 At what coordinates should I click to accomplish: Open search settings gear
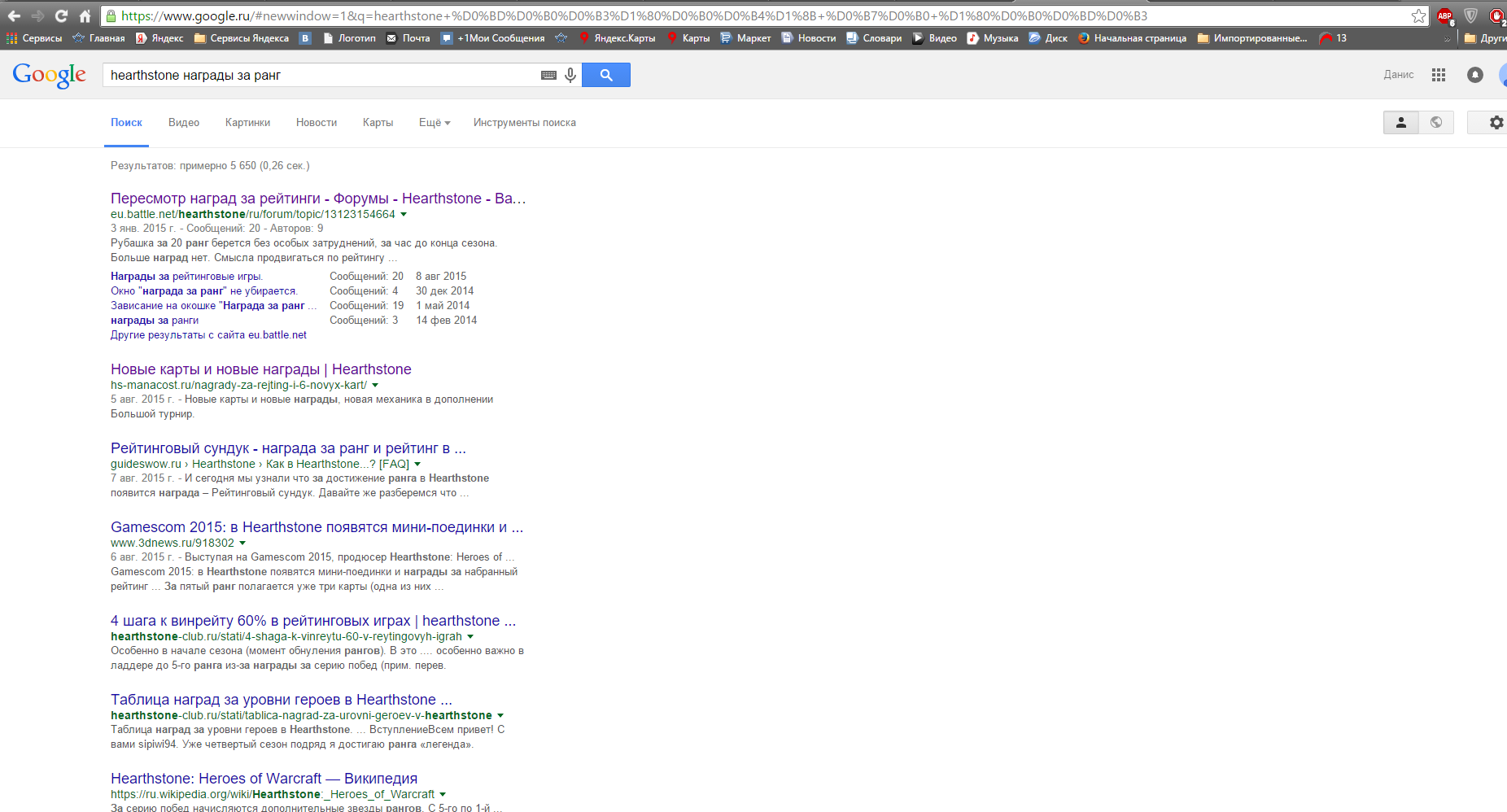1496,123
